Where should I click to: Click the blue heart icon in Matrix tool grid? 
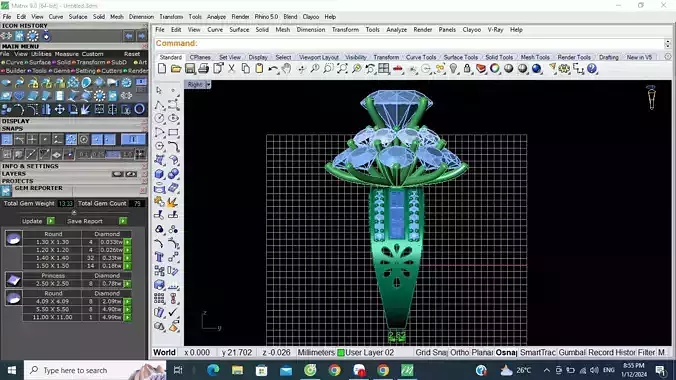tap(19, 96)
